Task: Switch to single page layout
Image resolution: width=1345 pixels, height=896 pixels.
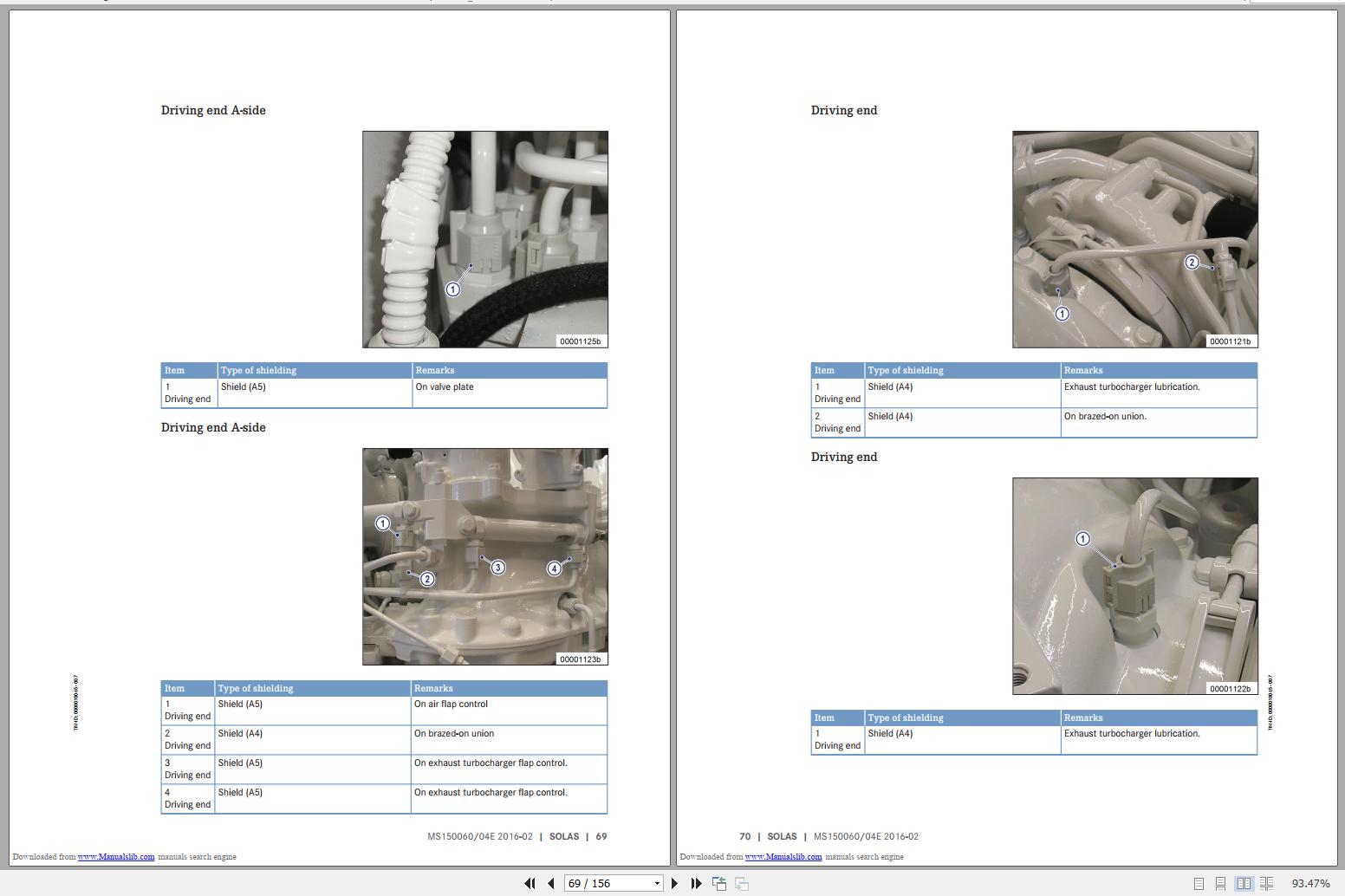Action: [x=1199, y=883]
